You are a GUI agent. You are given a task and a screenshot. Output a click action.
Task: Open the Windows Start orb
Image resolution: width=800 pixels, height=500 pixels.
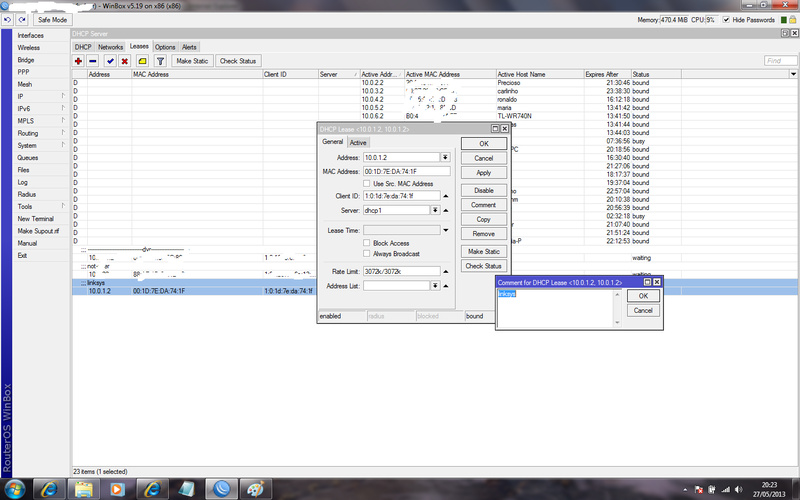[x=14, y=489]
